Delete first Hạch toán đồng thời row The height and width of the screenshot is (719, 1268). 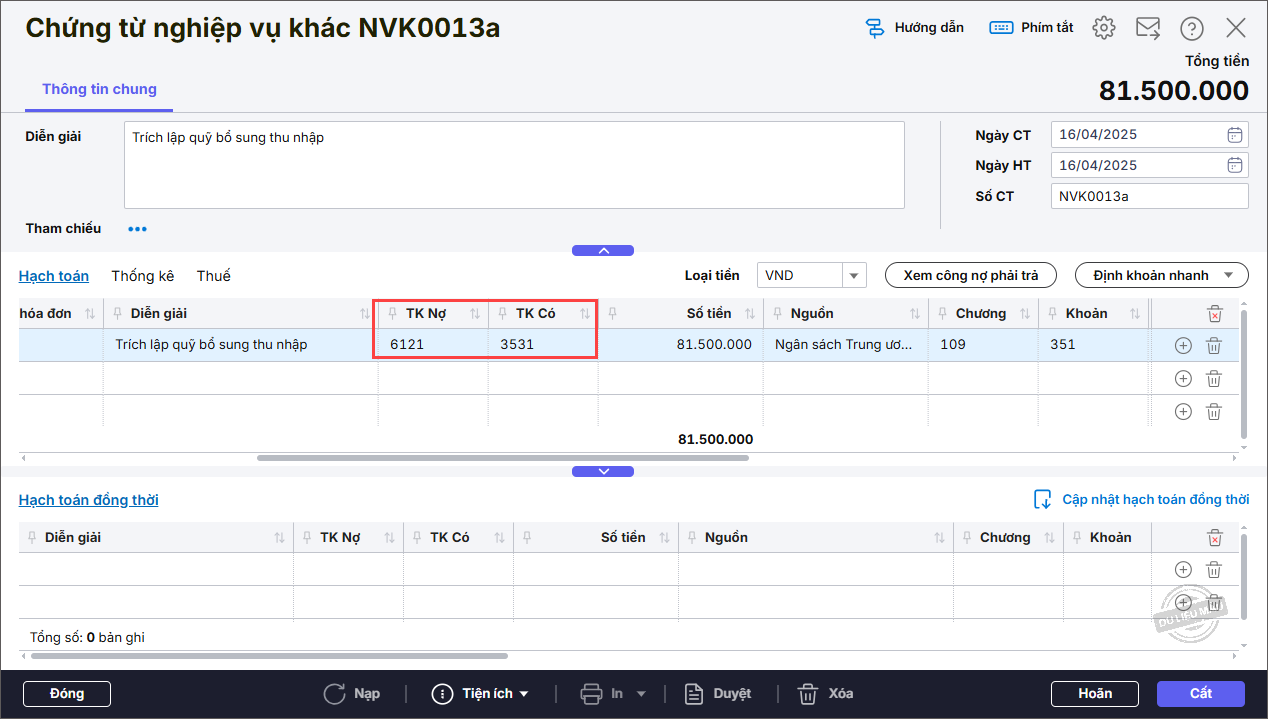[x=1214, y=570]
